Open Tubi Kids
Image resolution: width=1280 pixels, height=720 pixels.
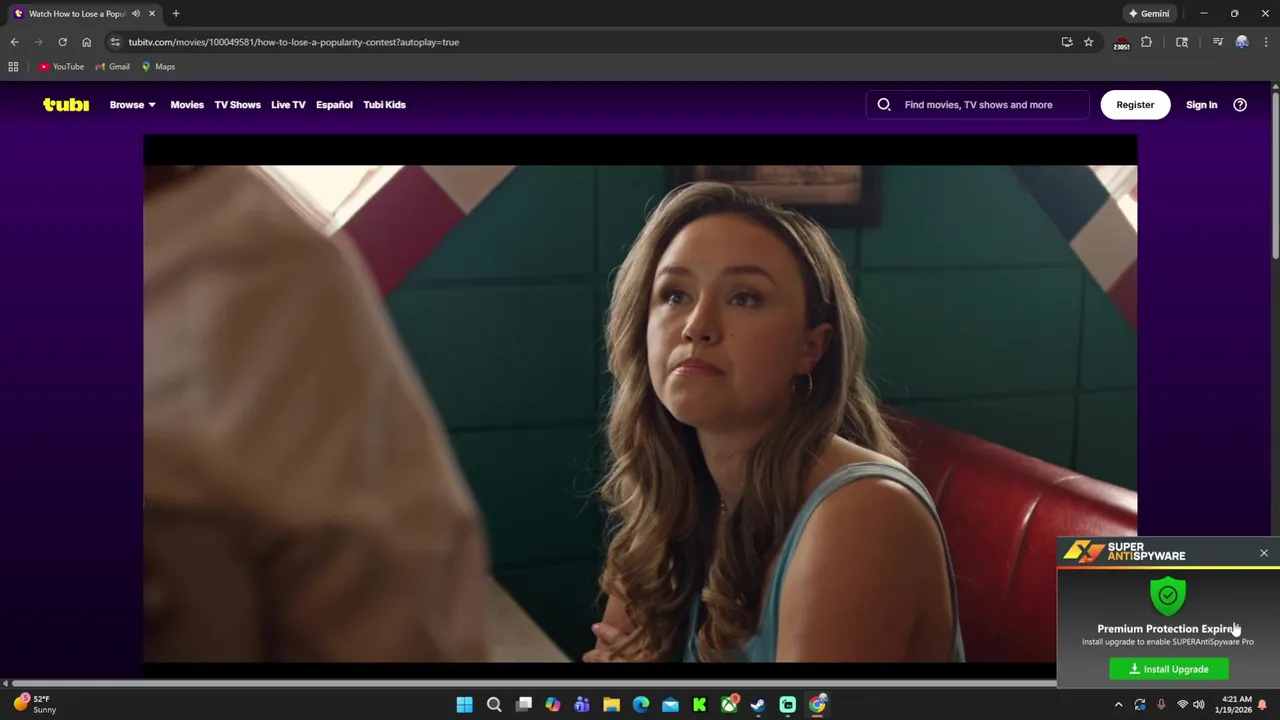(x=384, y=104)
